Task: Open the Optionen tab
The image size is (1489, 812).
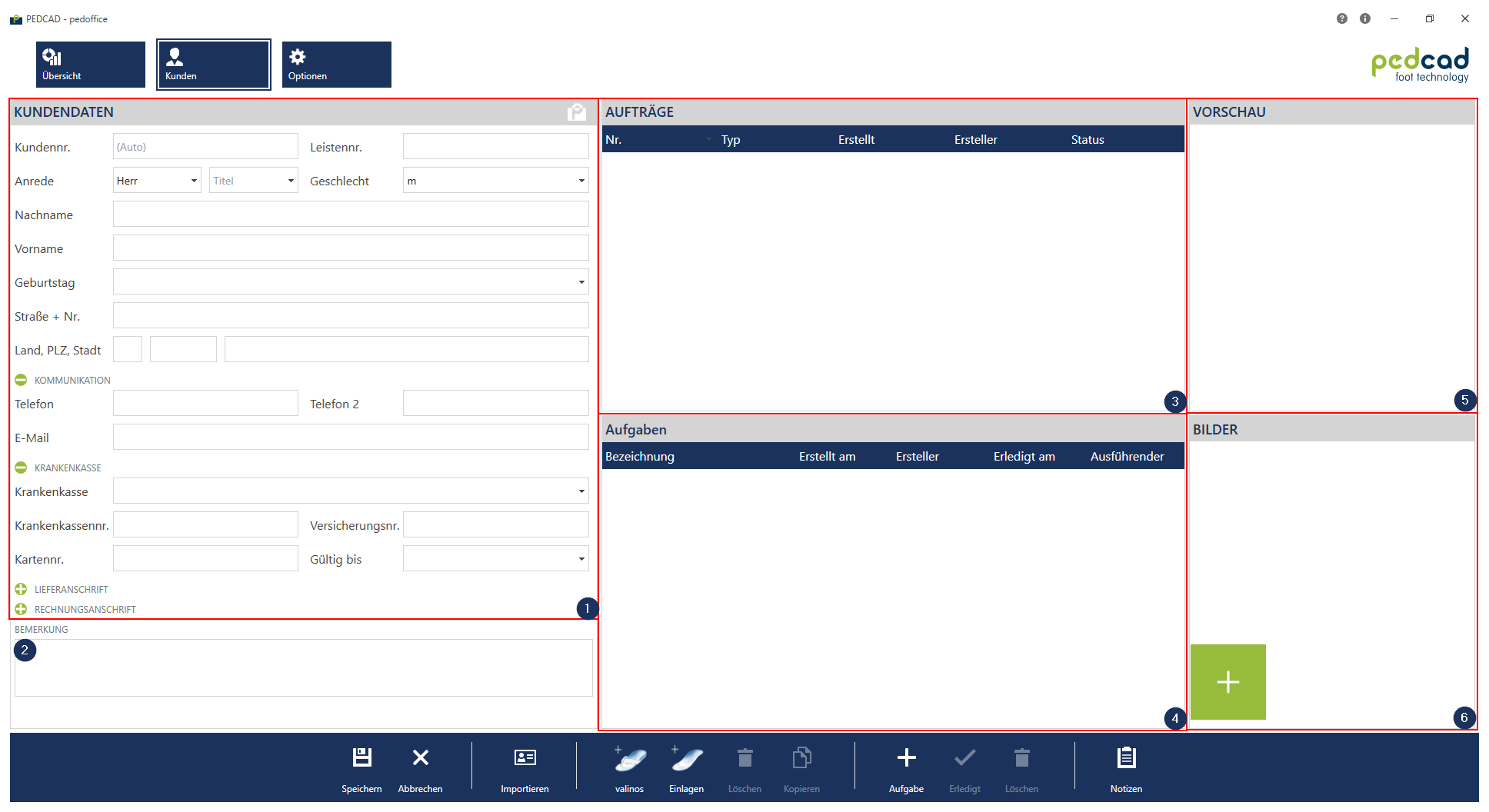Action: click(x=336, y=65)
